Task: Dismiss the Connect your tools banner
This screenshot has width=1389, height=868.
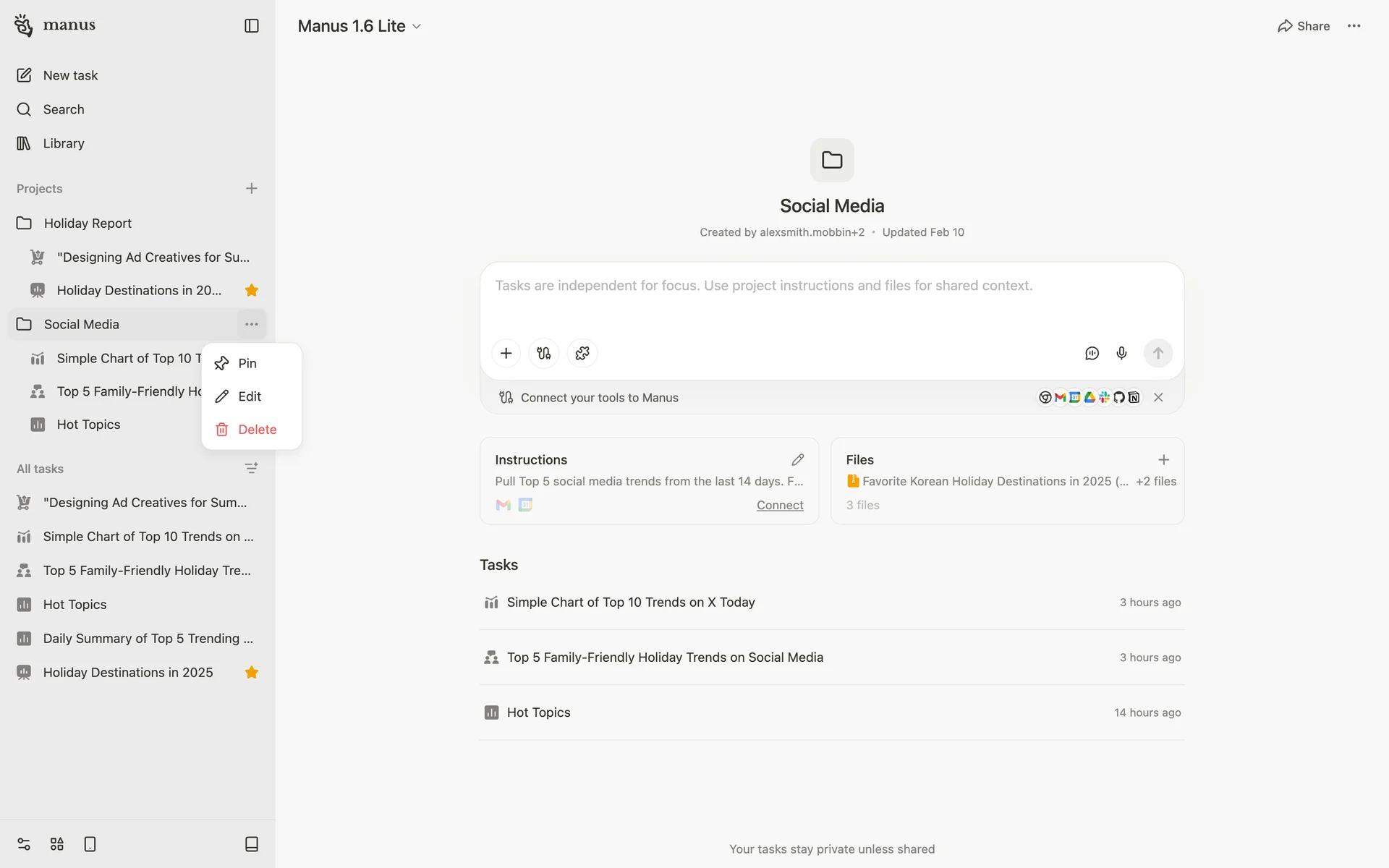Action: (x=1158, y=397)
